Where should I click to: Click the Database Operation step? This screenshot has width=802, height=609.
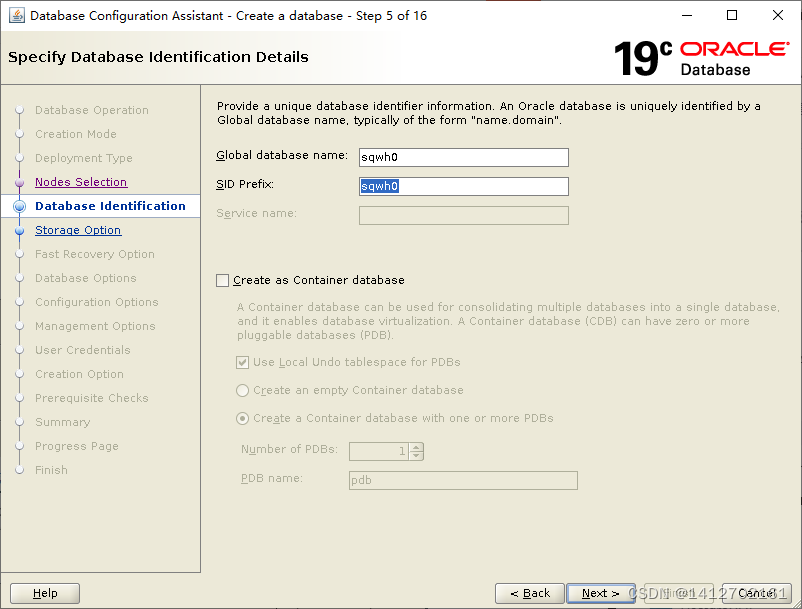click(x=92, y=110)
